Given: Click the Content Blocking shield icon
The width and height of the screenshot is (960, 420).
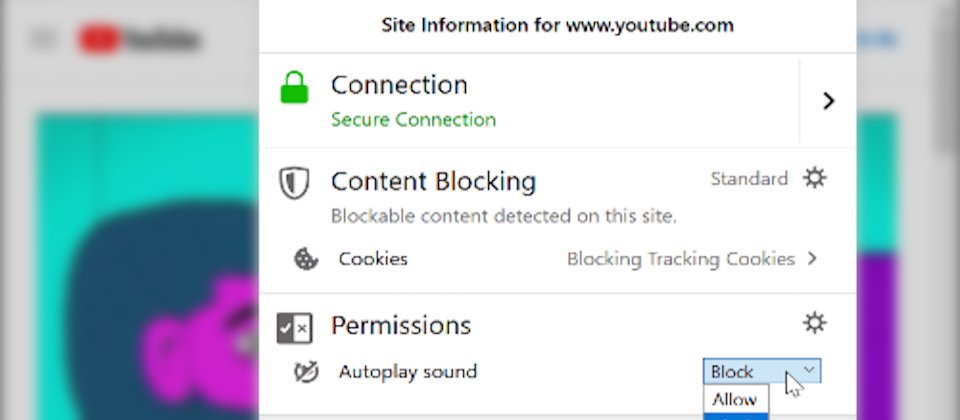Looking at the screenshot, I should pyautogui.click(x=294, y=183).
